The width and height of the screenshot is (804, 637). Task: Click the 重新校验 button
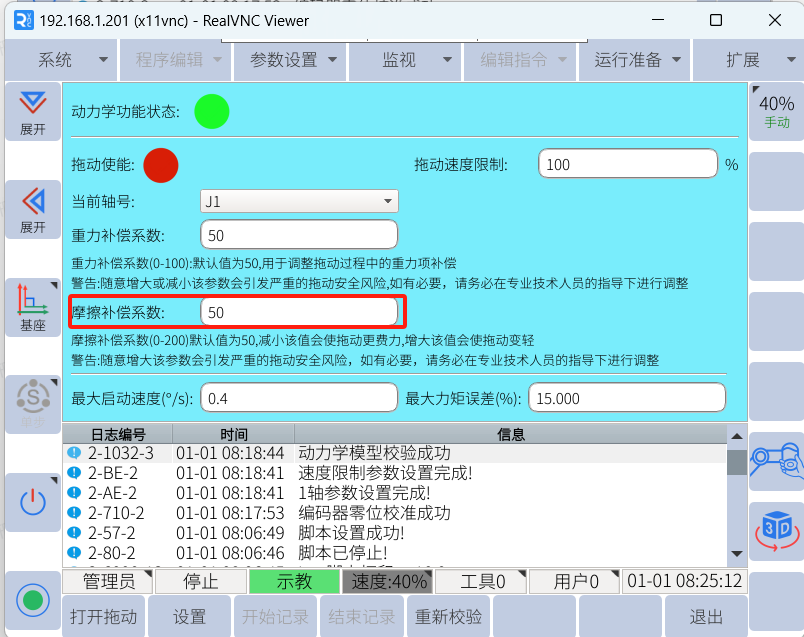pos(448,617)
